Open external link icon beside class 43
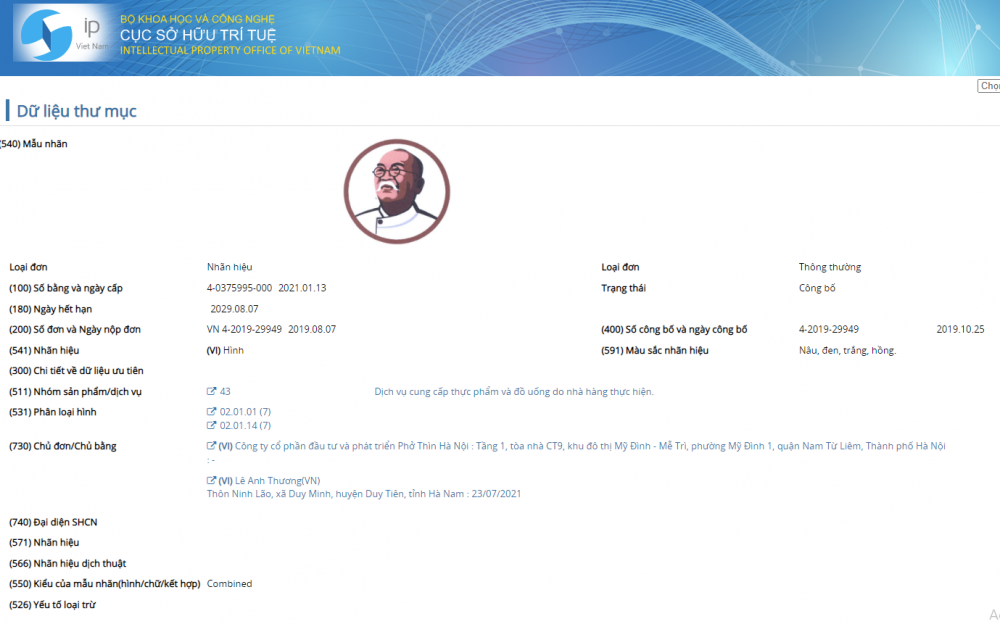1000x624 pixels. pos(211,391)
